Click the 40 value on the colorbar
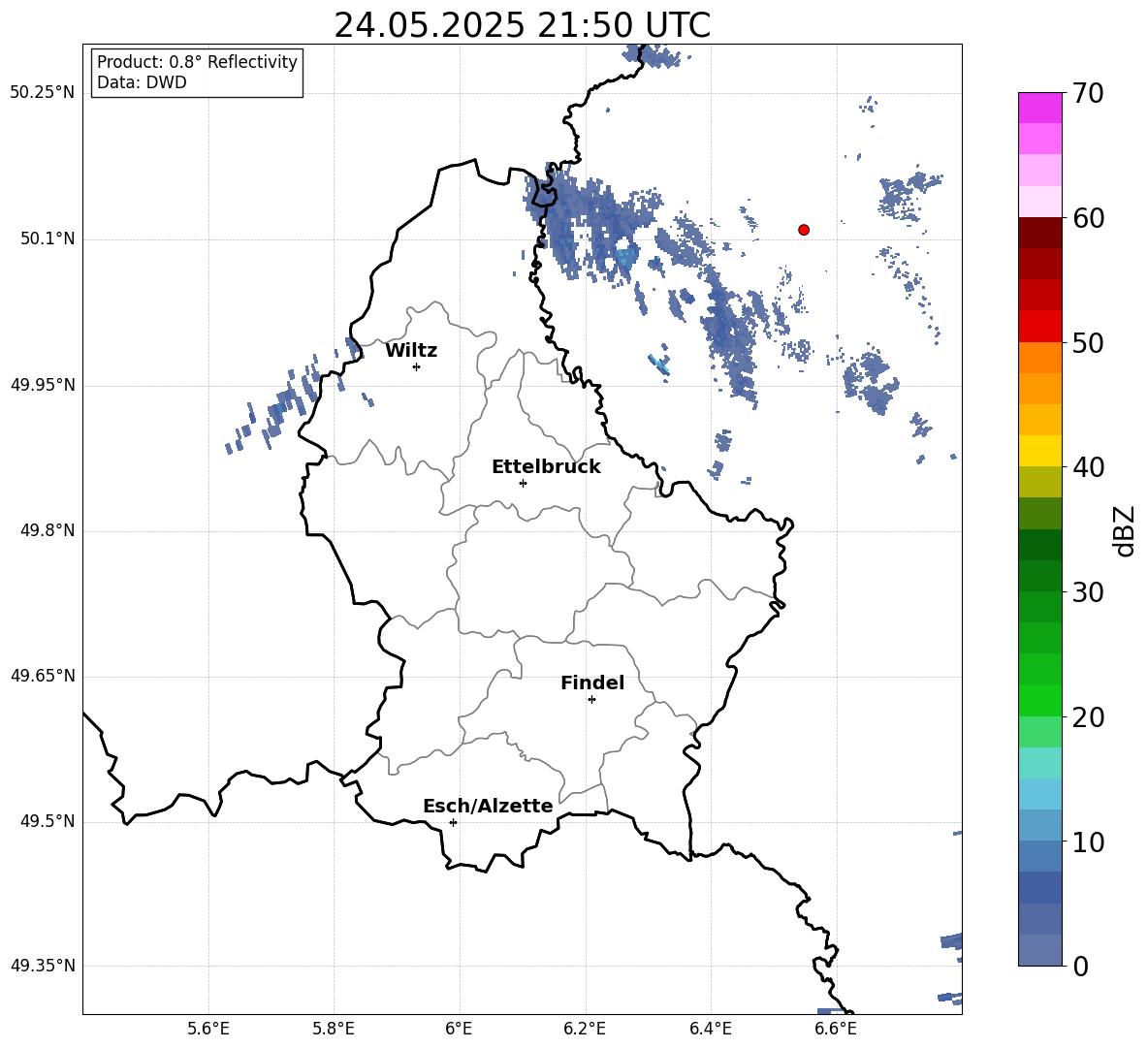Image resolution: width=1148 pixels, height=1048 pixels. click(x=1088, y=467)
